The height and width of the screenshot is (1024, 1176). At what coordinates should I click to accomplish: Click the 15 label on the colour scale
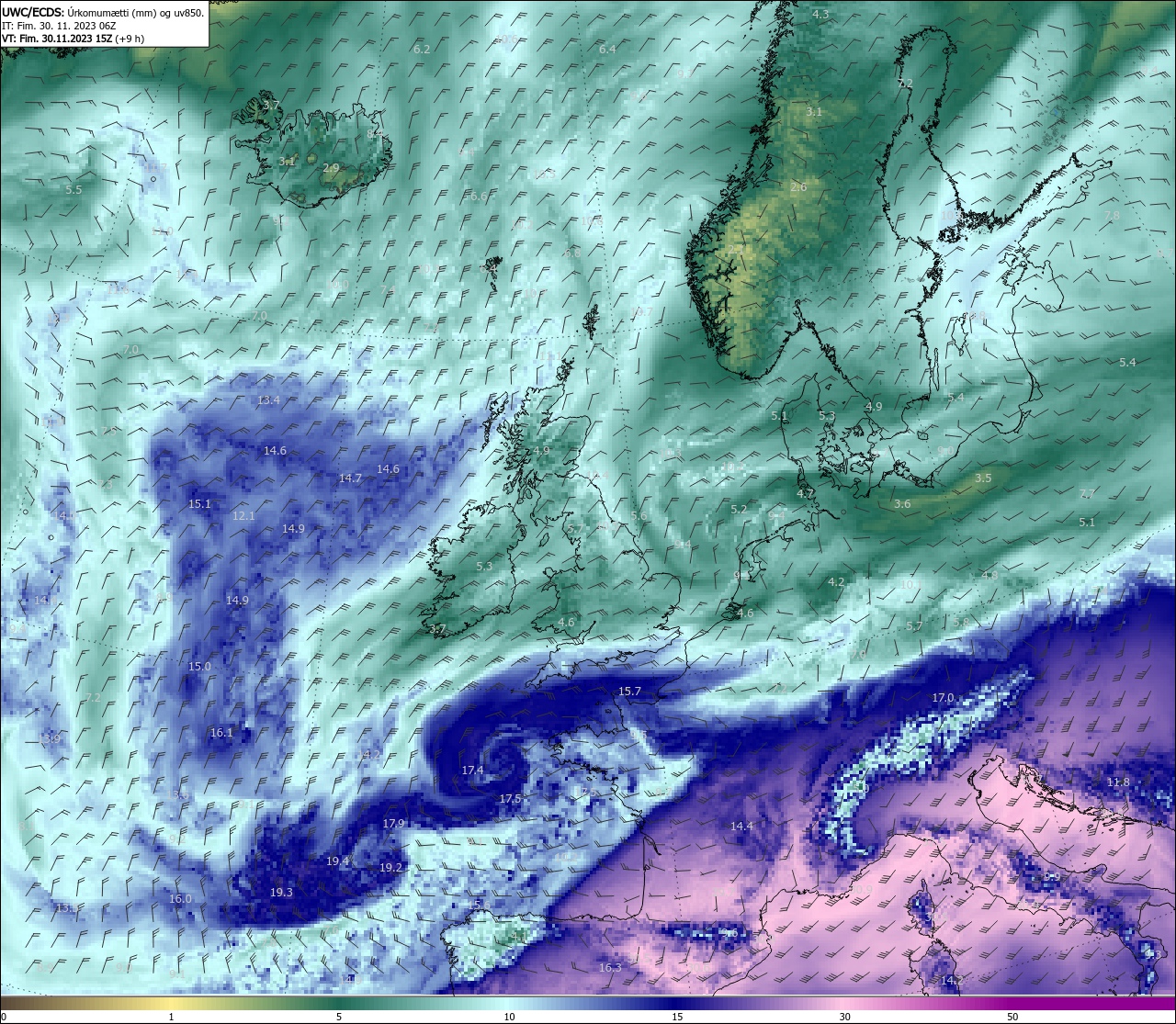(x=677, y=1017)
